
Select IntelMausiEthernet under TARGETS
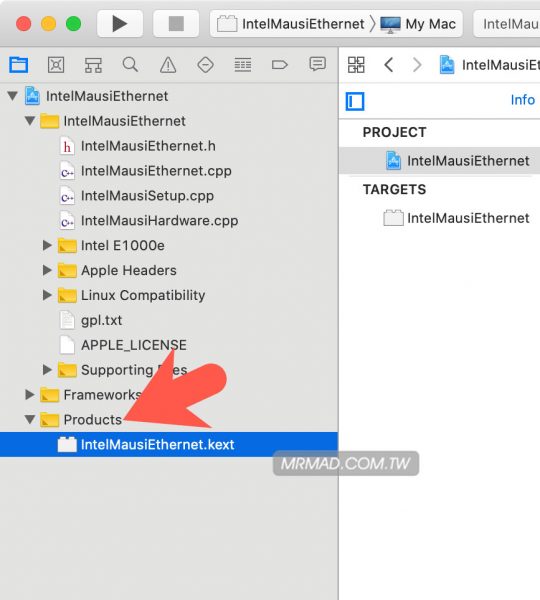pos(440,218)
